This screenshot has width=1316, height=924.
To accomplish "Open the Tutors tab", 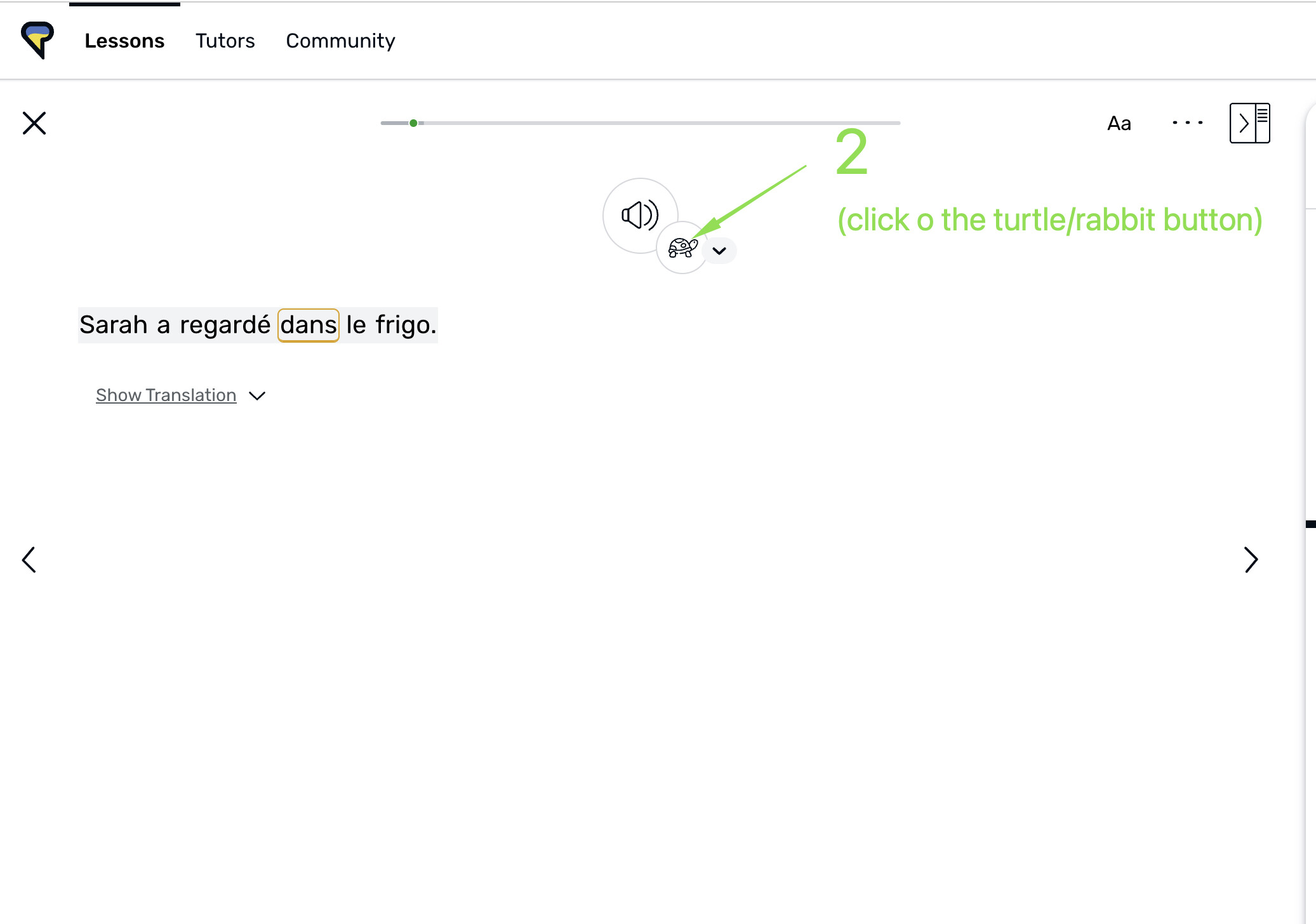I will (225, 41).
